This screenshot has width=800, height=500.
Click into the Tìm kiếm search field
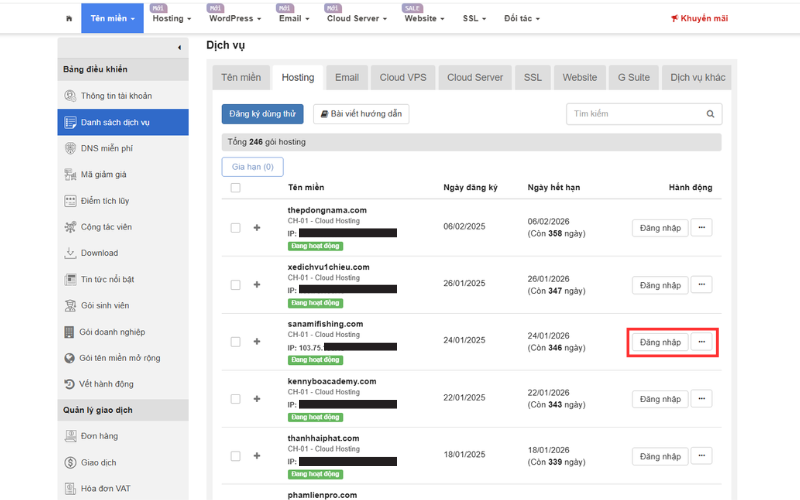(x=635, y=114)
